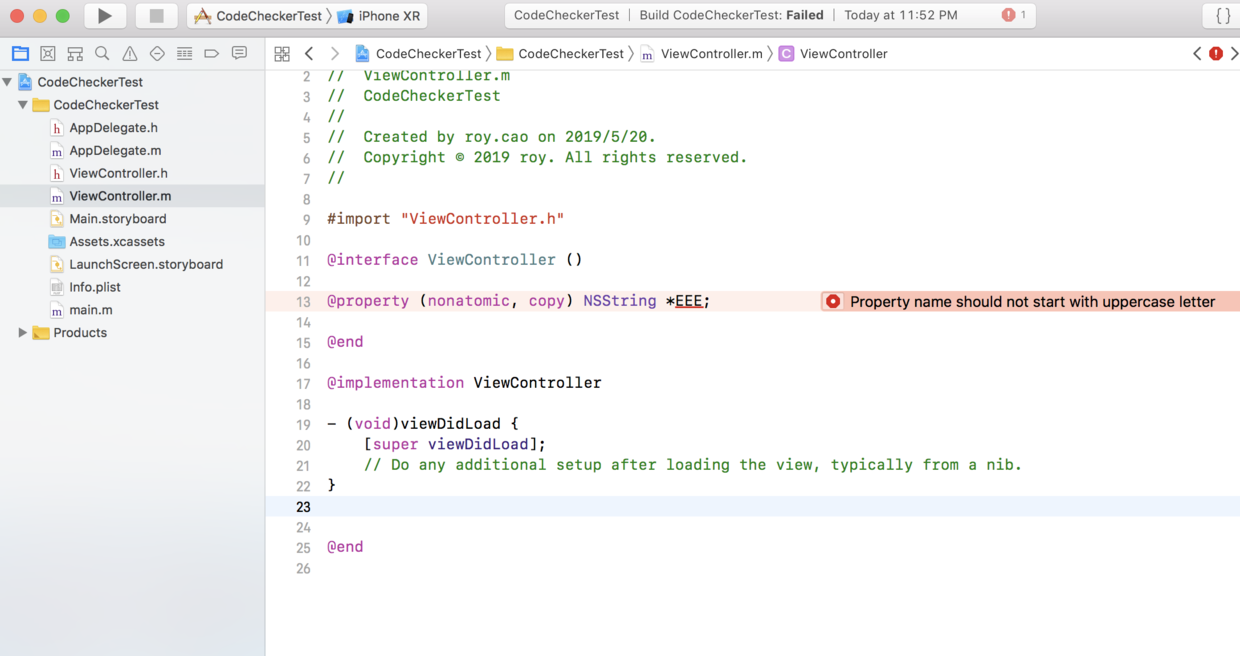Screen dimensions: 1240x656
Task: Run the app with the Play button
Action: point(104,15)
